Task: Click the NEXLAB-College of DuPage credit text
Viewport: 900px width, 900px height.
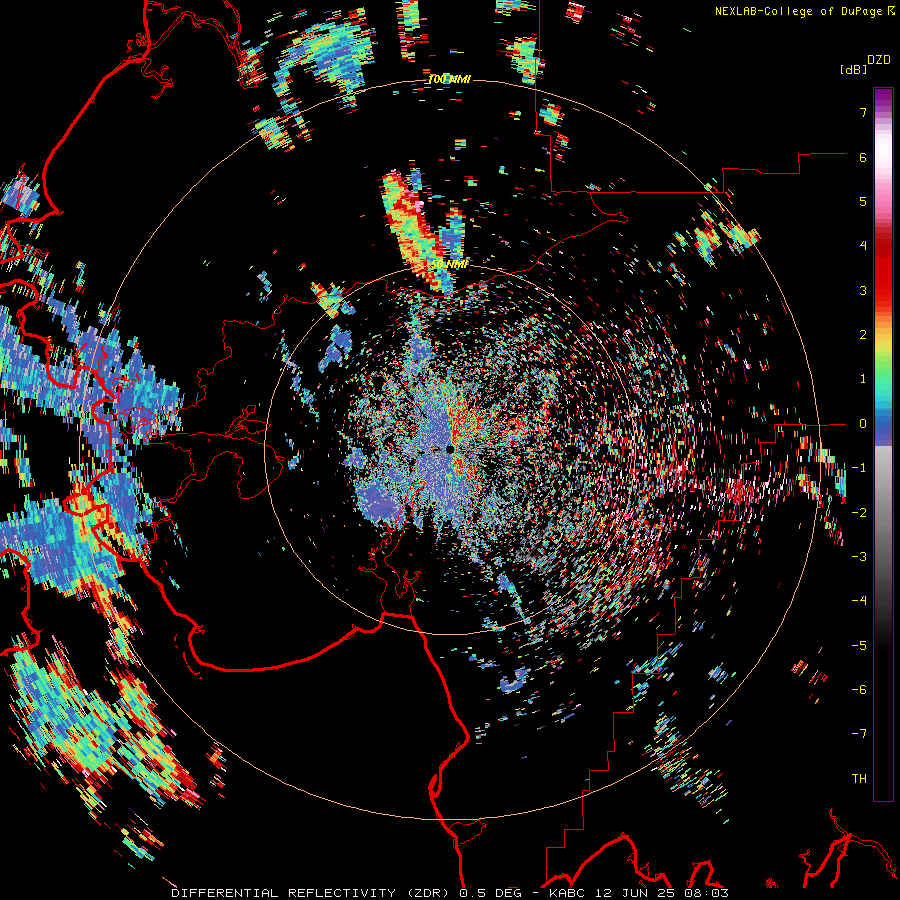Action: coord(804,11)
